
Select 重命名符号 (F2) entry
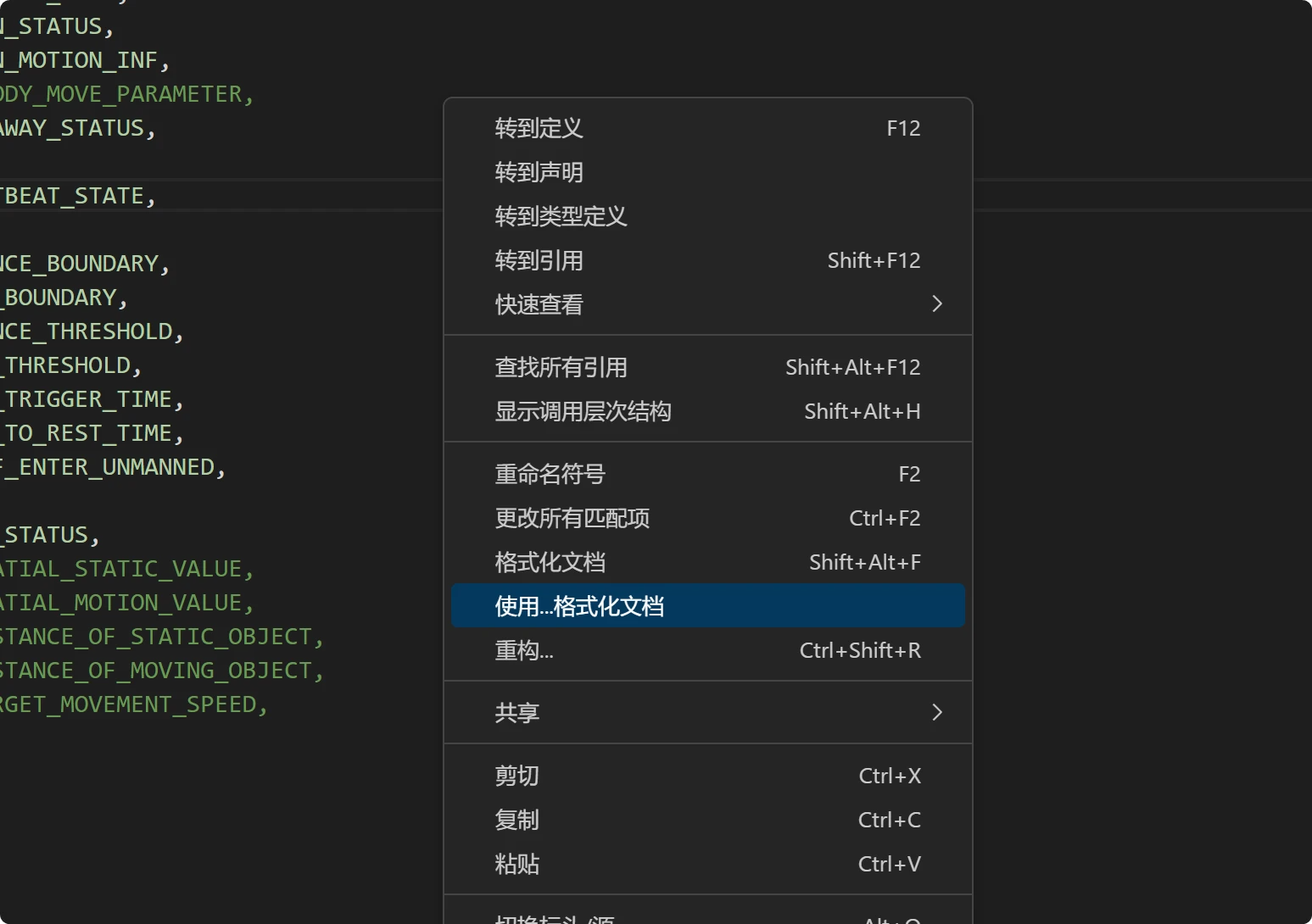tap(550, 475)
